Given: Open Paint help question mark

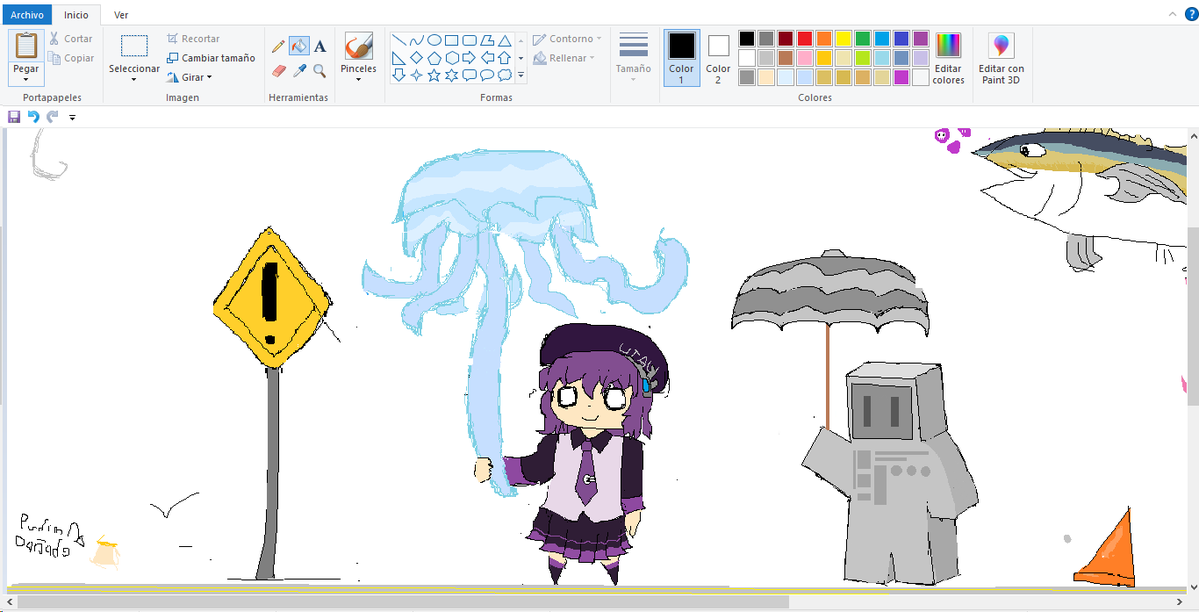Looking at the screenshot, I should point(1191,14).
